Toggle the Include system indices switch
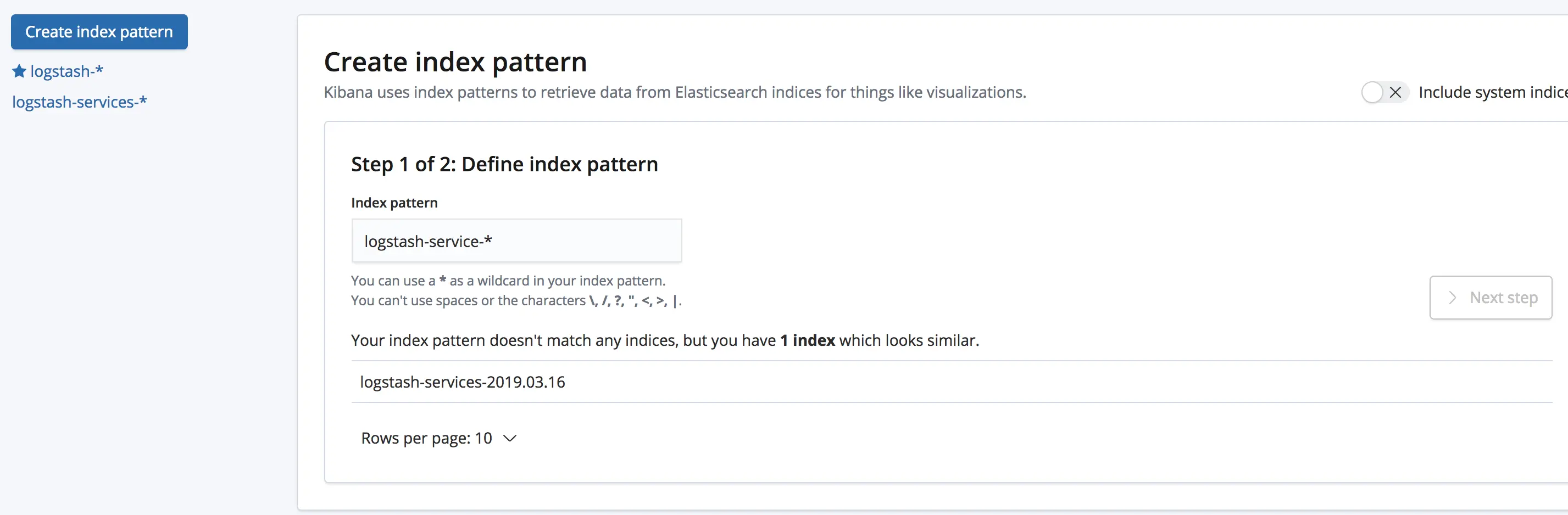The width and height of the screenshot is (1568, 515). [x=1383, y=92]
